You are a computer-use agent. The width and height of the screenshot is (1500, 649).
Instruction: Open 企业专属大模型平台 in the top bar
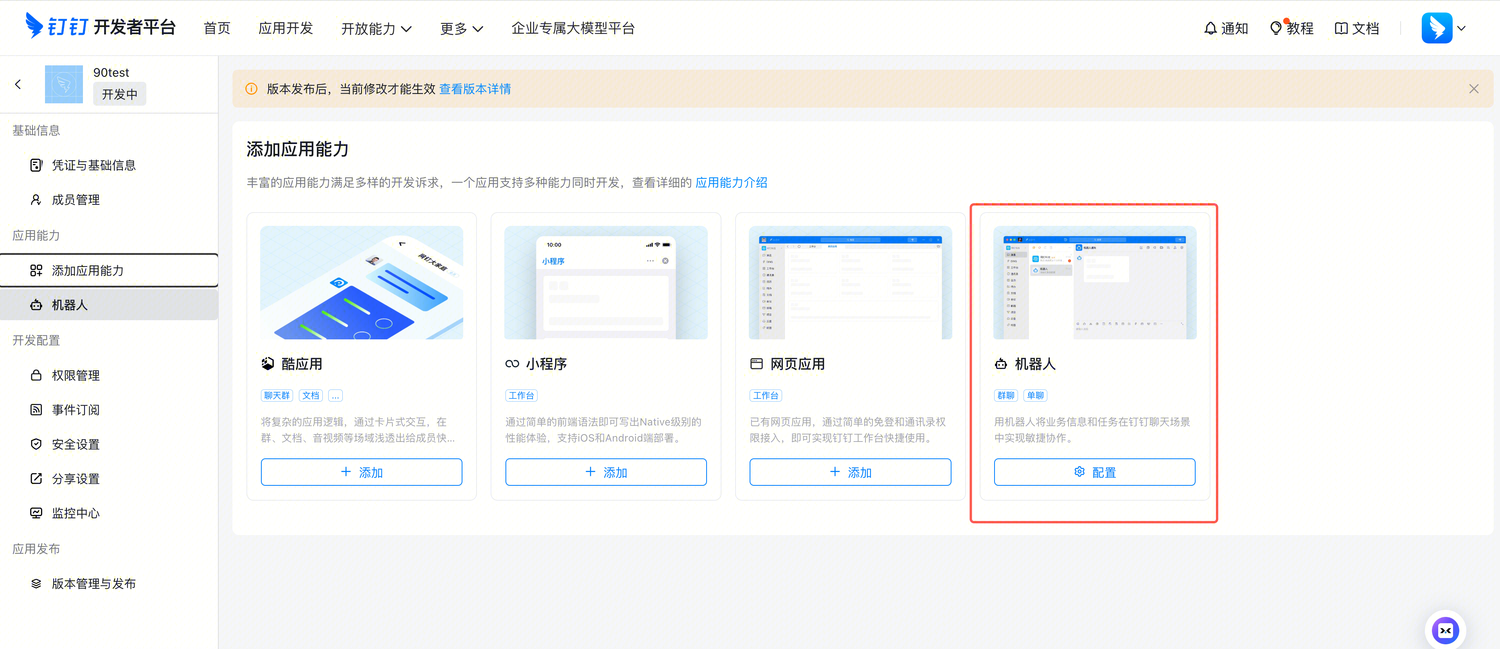point(574,28)
